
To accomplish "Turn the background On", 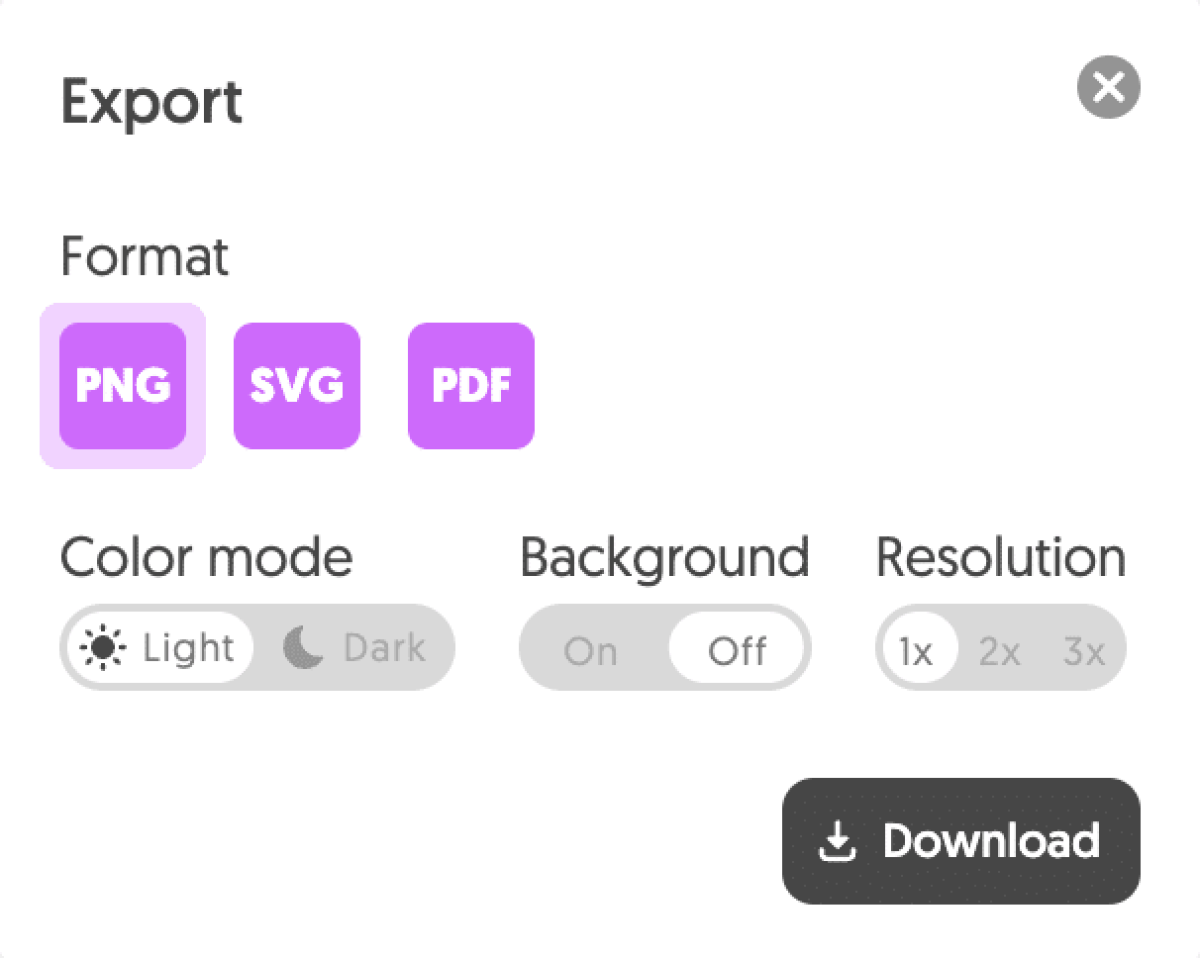I will (x=590, y=651).
